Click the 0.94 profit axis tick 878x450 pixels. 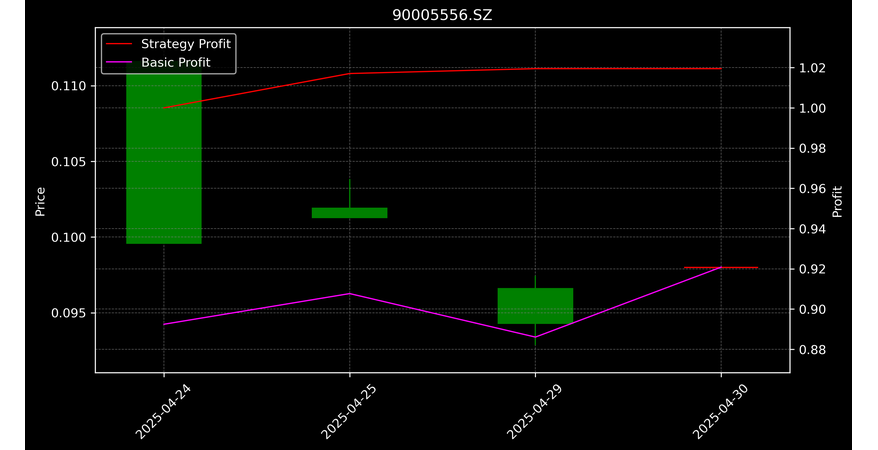(811, 229)
